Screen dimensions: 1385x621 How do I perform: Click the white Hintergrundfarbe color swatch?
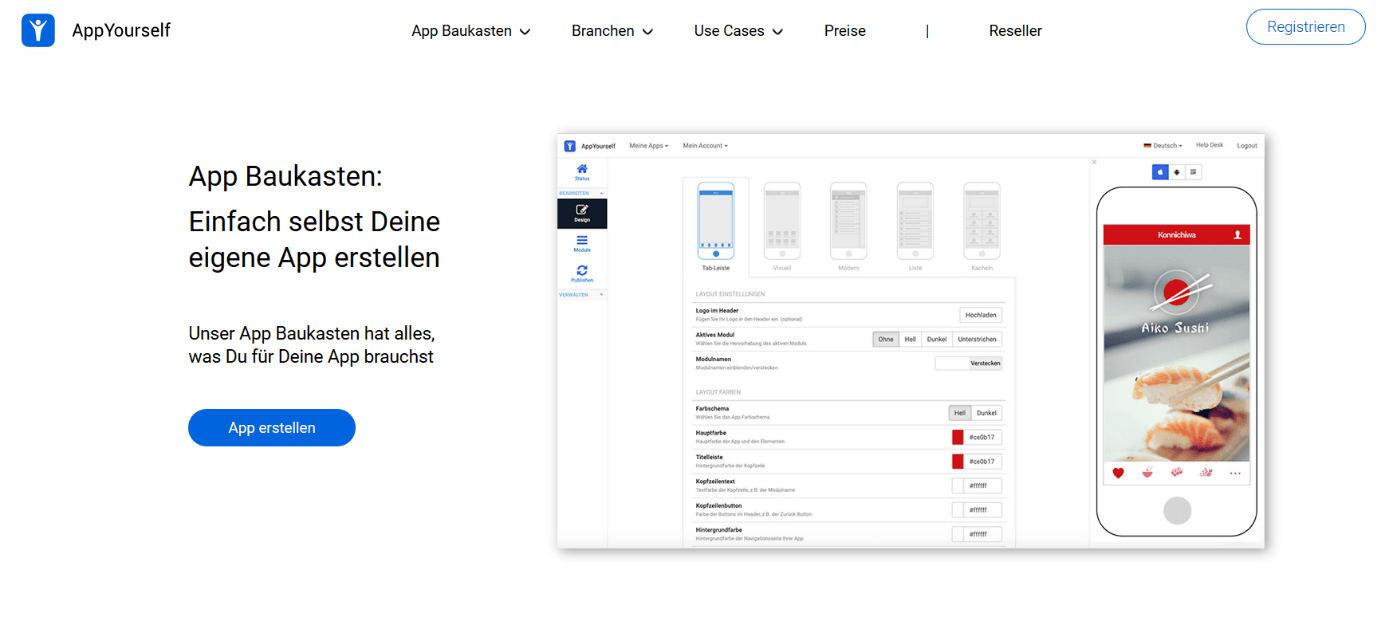pyautogui.click(x=958, y=534)
